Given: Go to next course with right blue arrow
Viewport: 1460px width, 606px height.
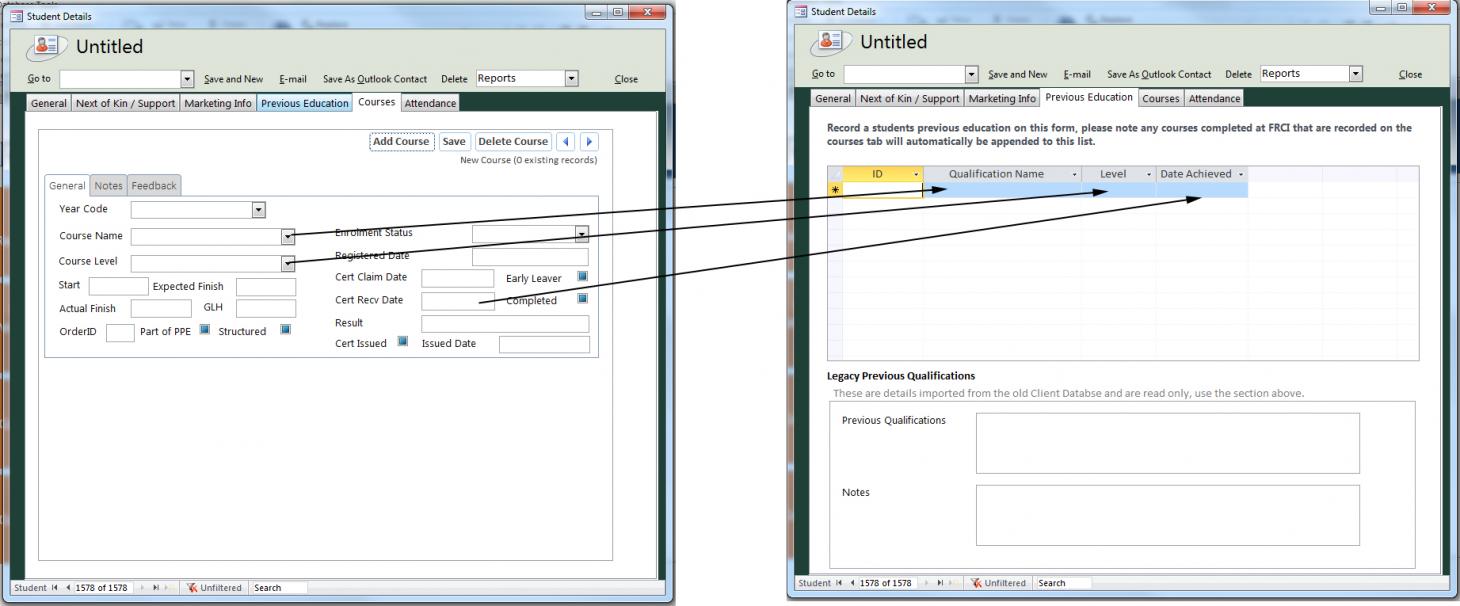Looking at the screenshot, I should click(589, 141).
